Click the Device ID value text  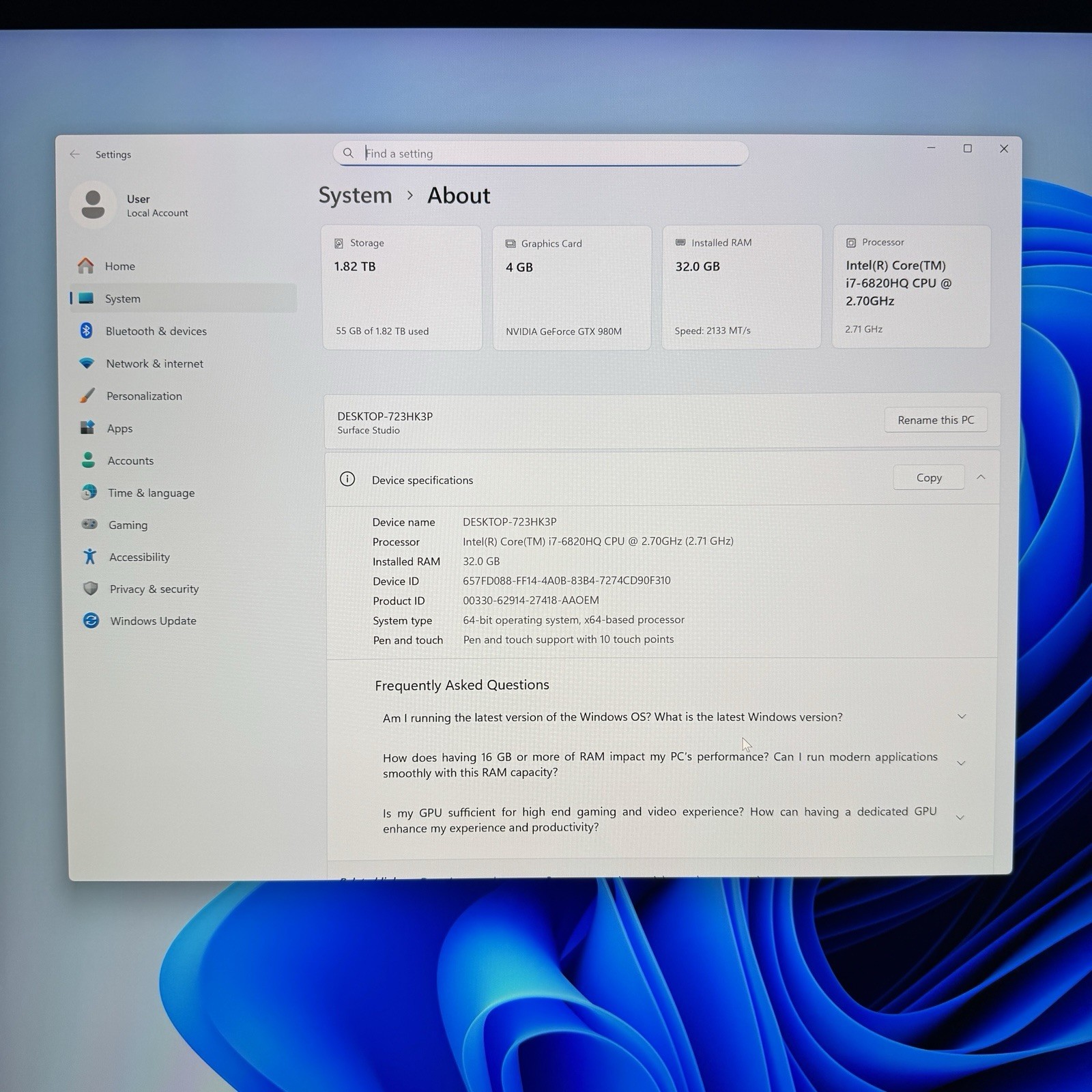[x=566, y=580]
